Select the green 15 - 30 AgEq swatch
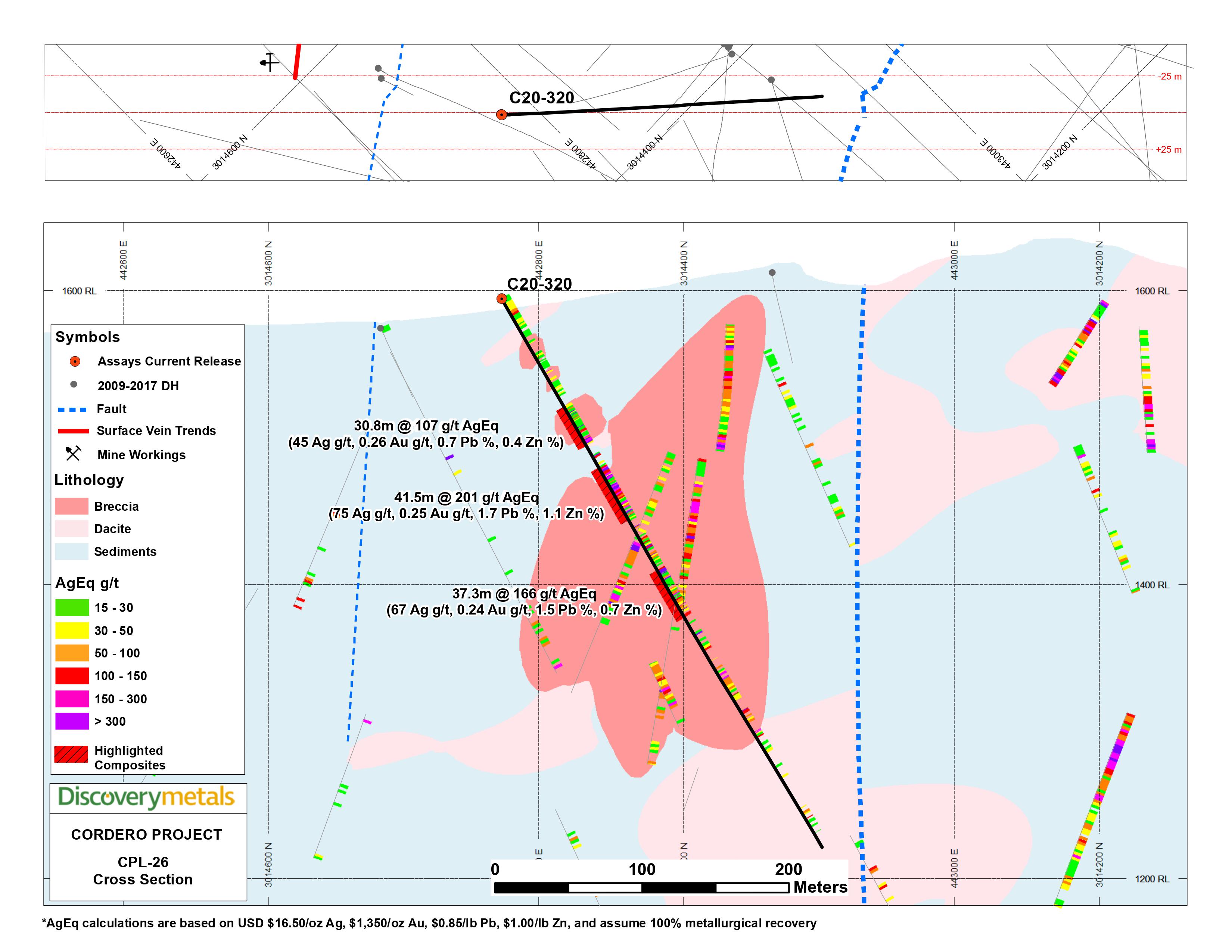 [72, 607]
